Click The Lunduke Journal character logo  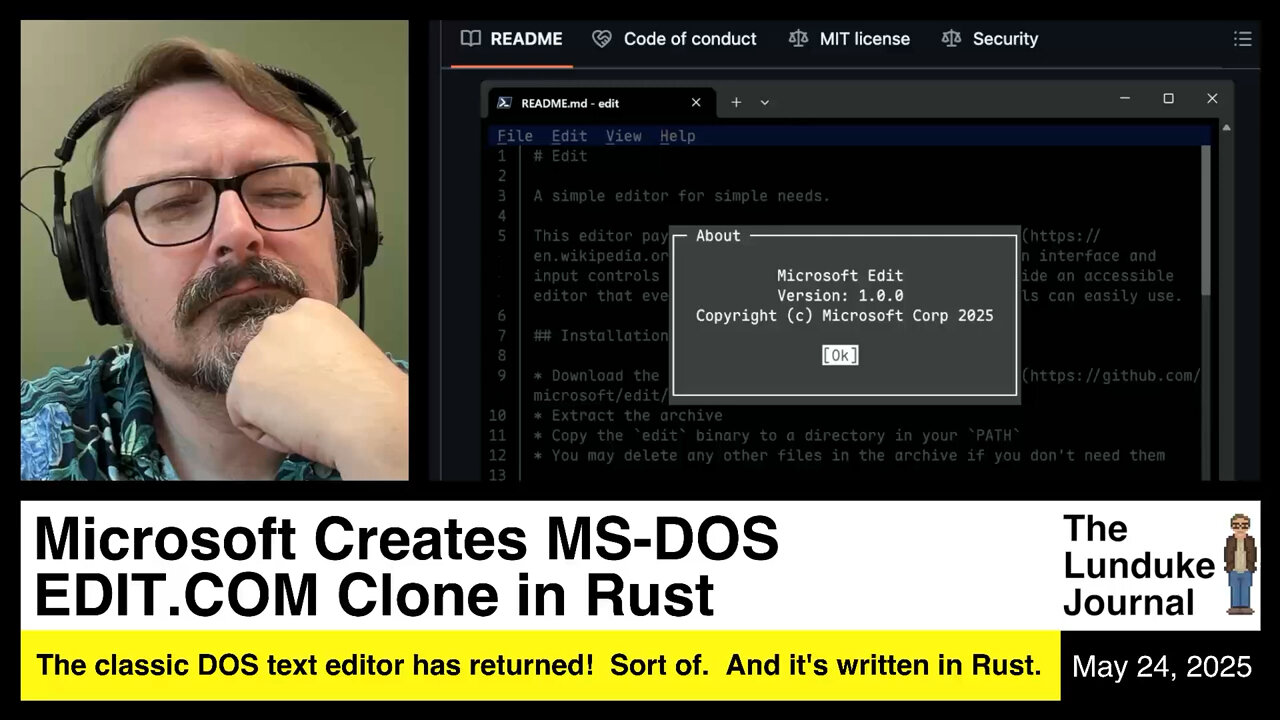(1240, 565)
